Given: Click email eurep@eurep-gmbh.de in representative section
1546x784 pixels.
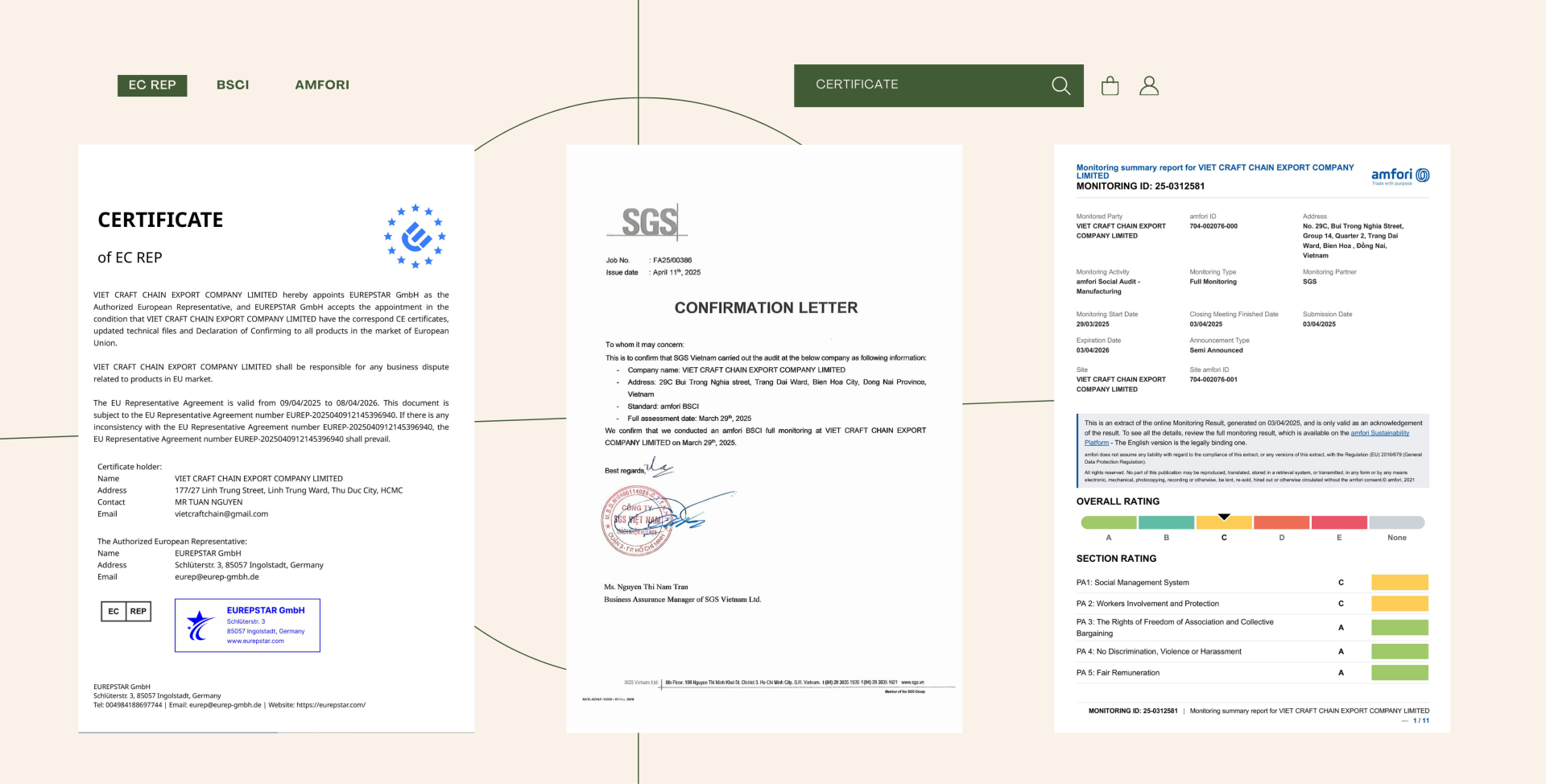Looking at the screenshot, I should (x=217, y=577).
